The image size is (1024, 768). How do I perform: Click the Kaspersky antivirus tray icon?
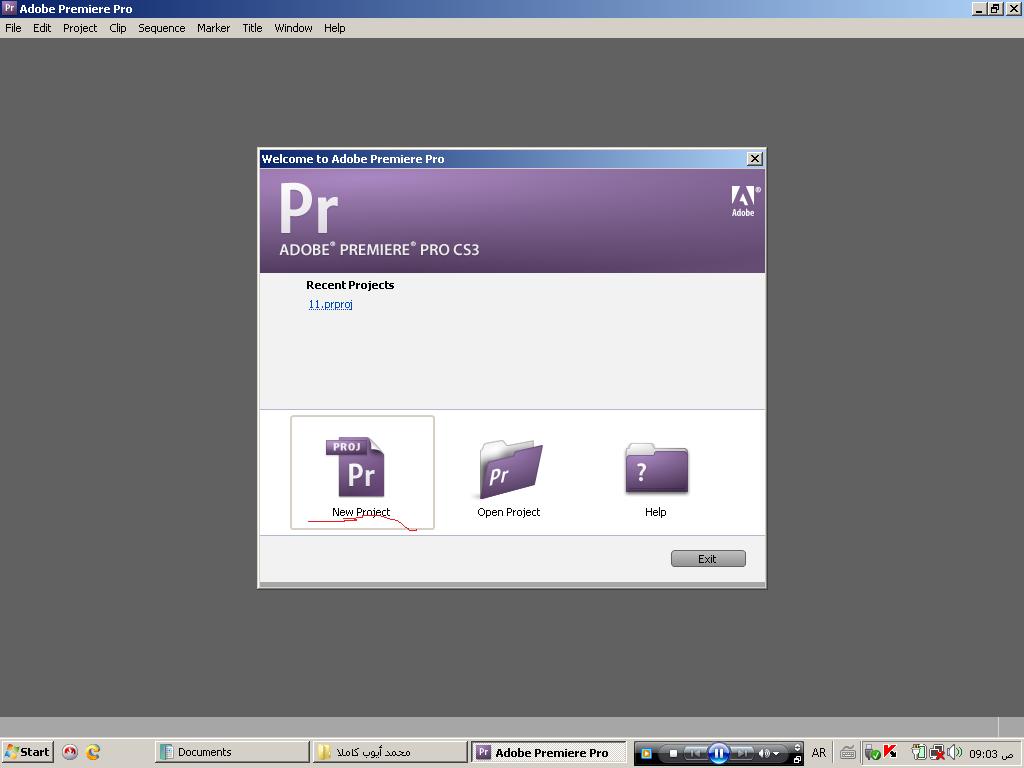[889, 752]
